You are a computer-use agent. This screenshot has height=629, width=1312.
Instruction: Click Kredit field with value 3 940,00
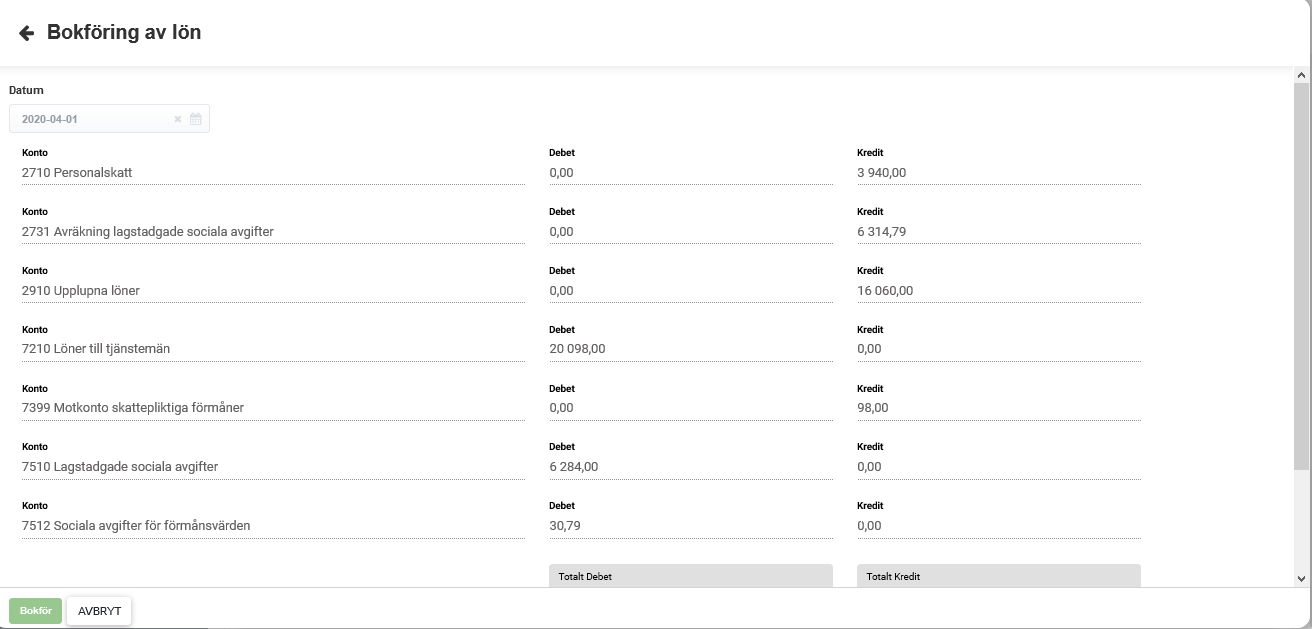click(x=997, y=173)
